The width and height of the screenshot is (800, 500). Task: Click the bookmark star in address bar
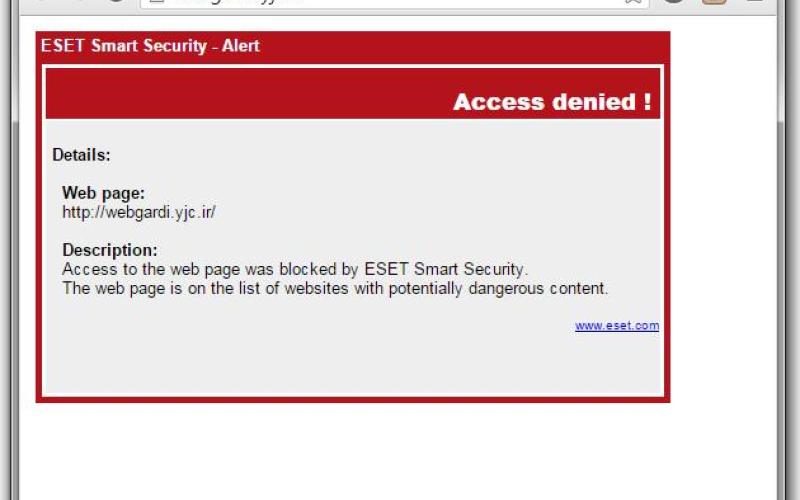point(633,3)
